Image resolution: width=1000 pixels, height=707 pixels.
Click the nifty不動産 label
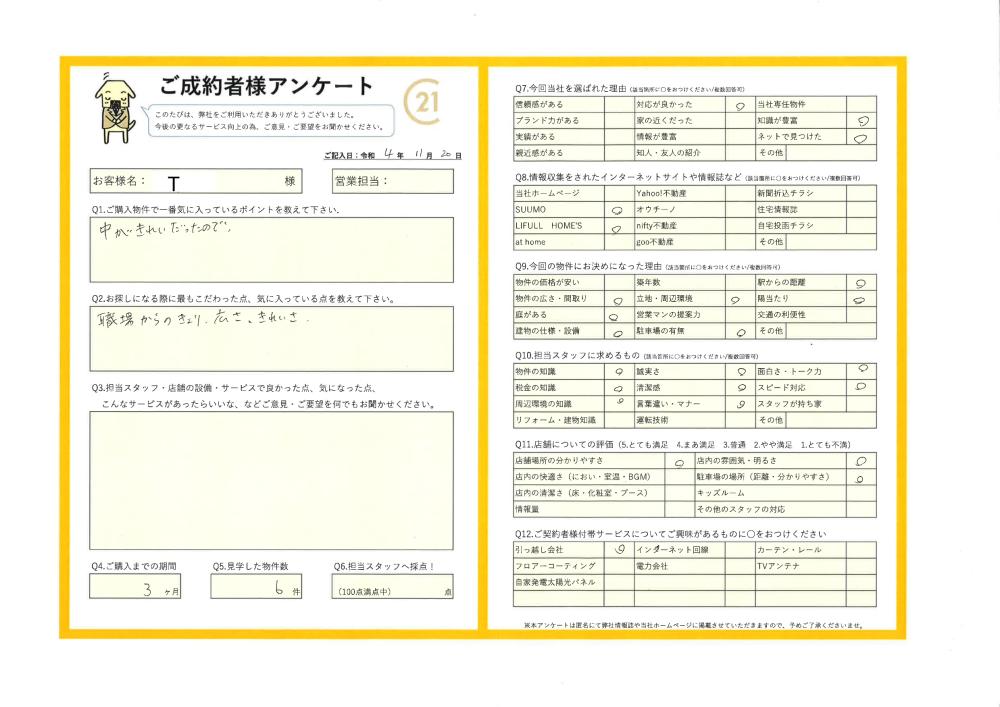pos(656,226)
